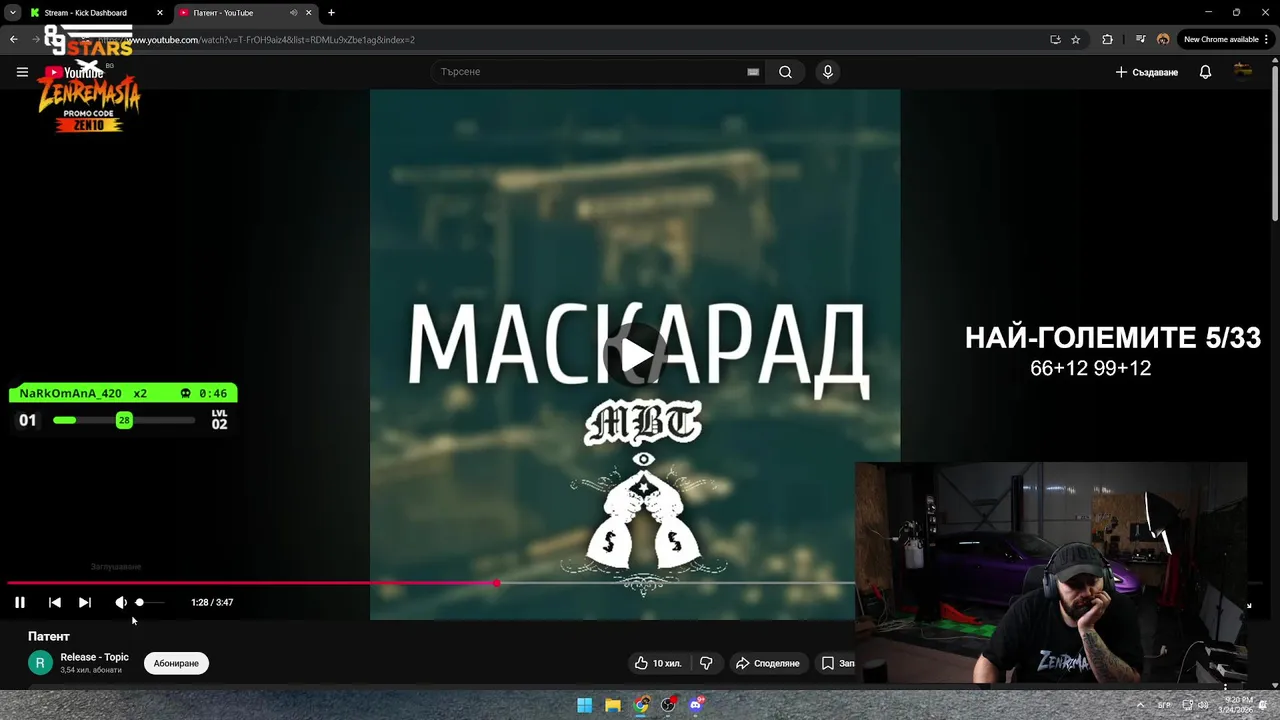1280x720 pixels.
Task: Adjust the volume slider knob
Action: (140, 602)
